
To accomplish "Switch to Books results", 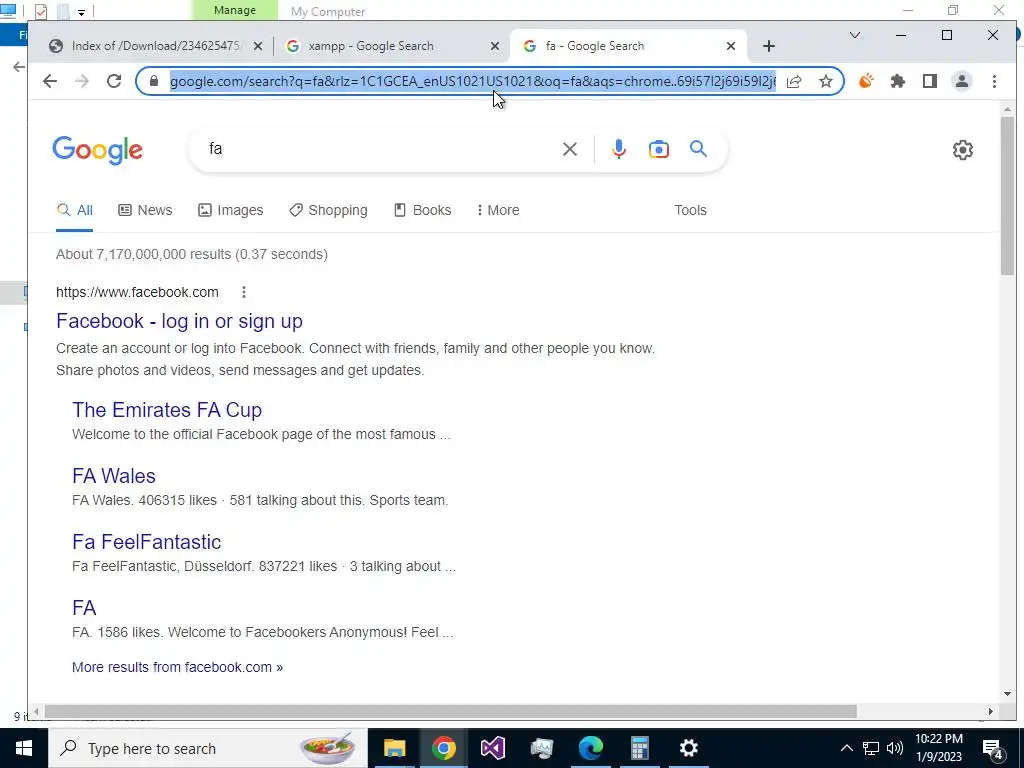I will click(x=423, y=210).
